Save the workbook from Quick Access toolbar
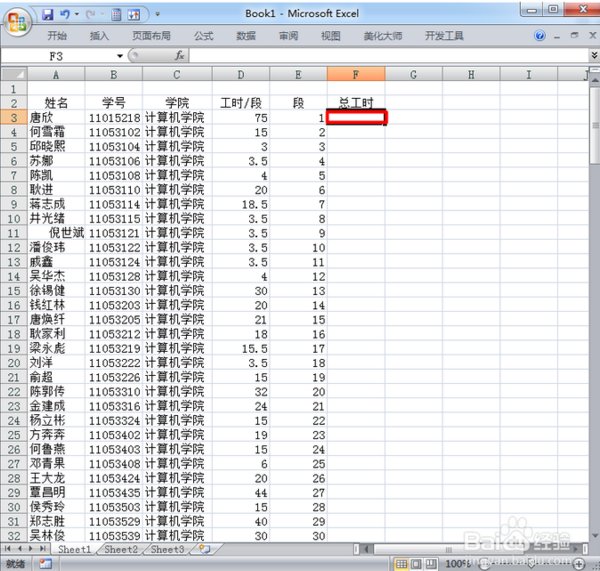 [48, 15]
